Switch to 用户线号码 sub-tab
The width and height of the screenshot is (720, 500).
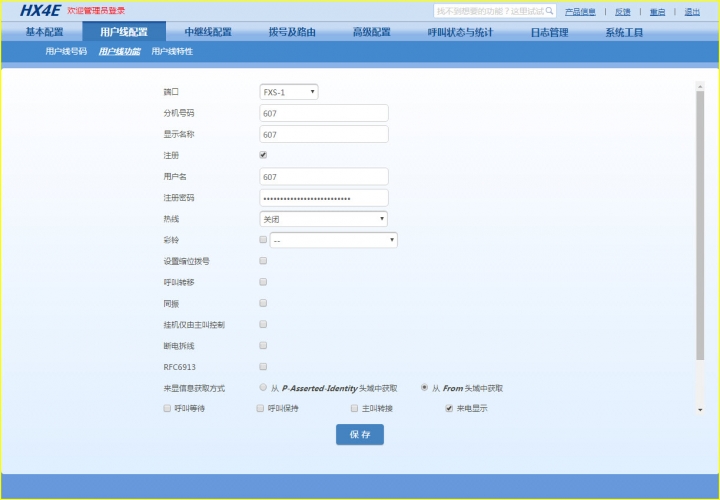pos(66,51)
